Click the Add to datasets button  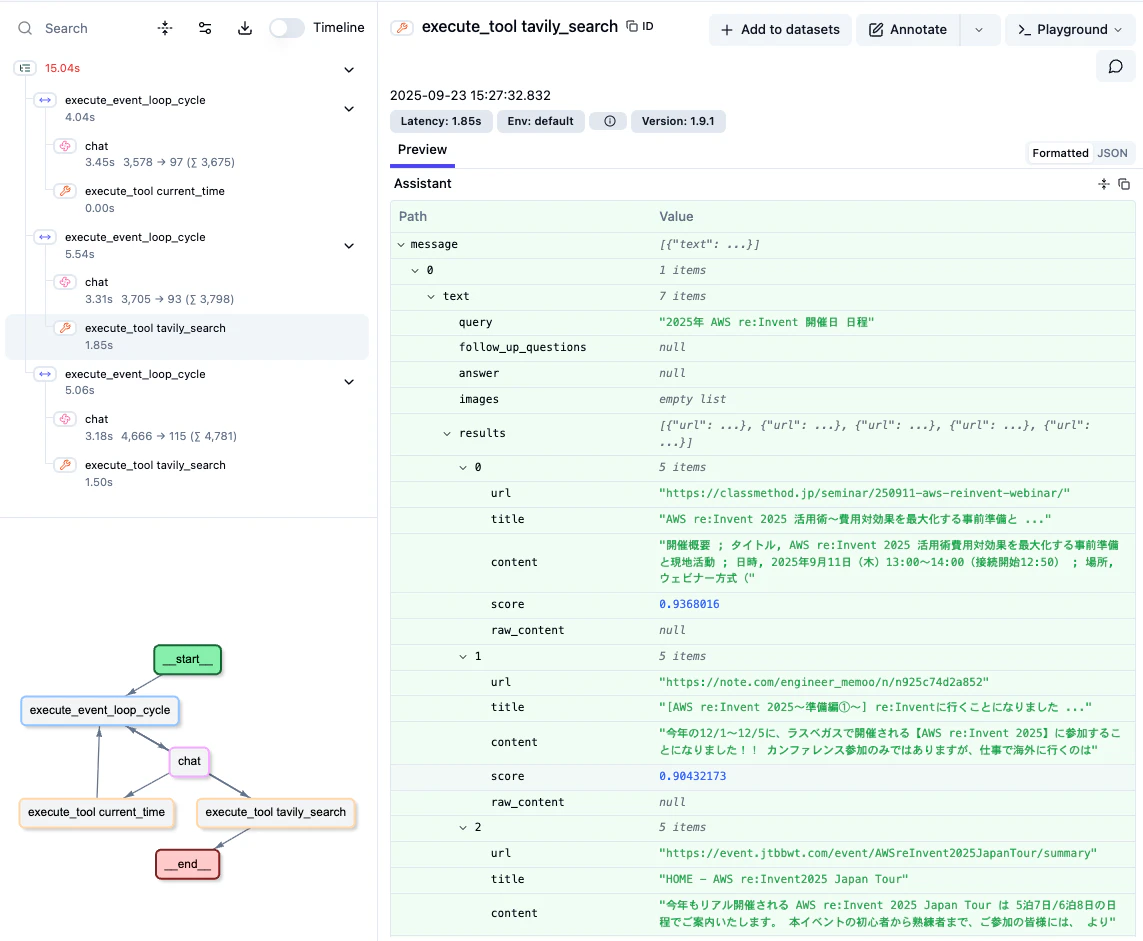780,30
